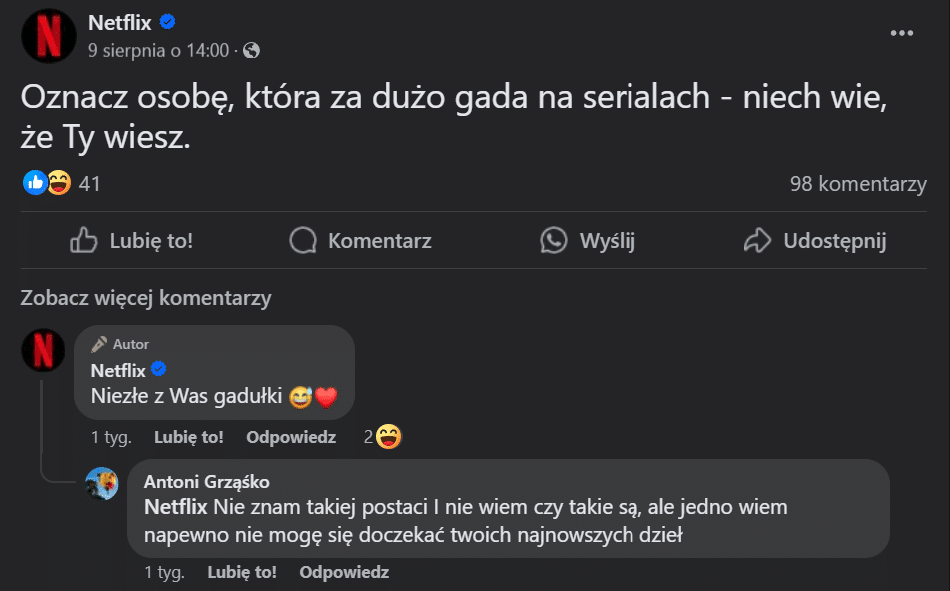
Task: Click the 98 komentarzy count
Action: [x=860, y=183]
